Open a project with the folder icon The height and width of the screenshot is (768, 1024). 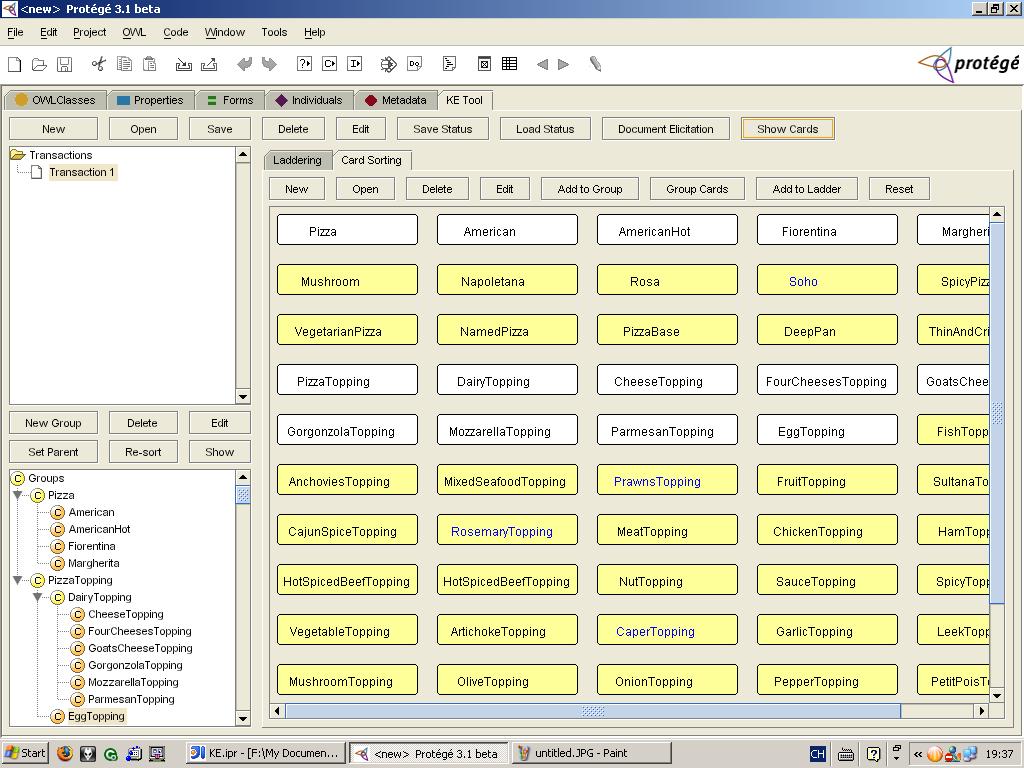[x=39, y=64]
